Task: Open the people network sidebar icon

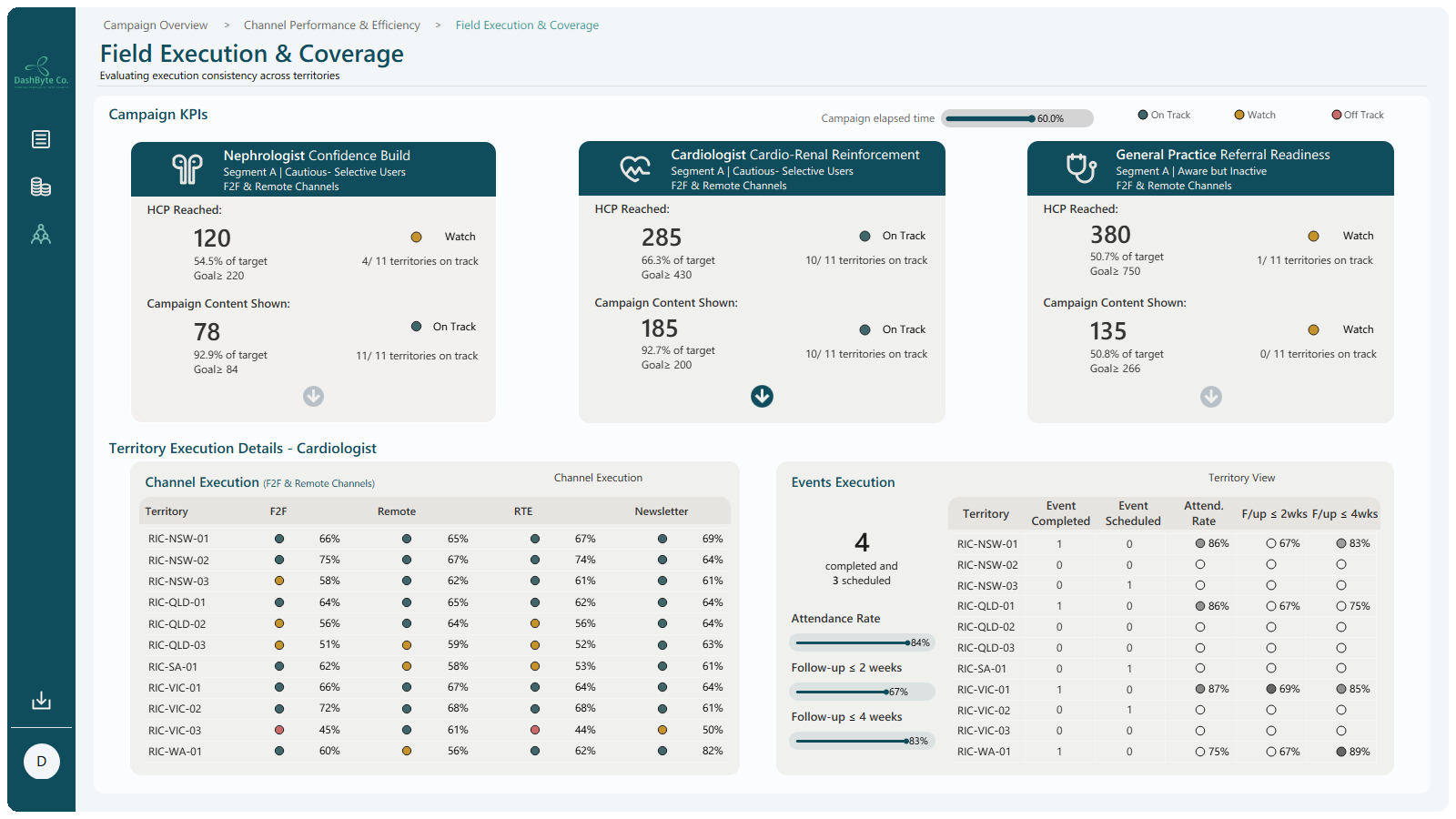Action: pos(41,234)
